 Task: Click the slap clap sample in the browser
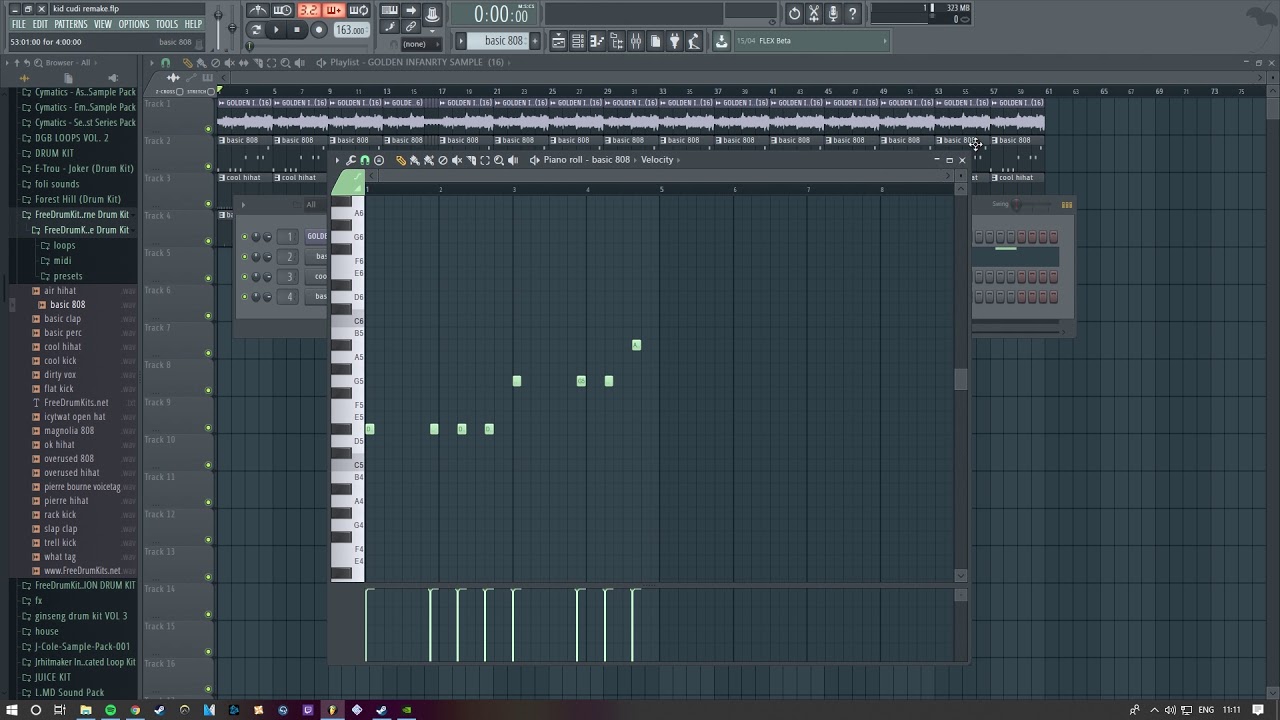60,529
